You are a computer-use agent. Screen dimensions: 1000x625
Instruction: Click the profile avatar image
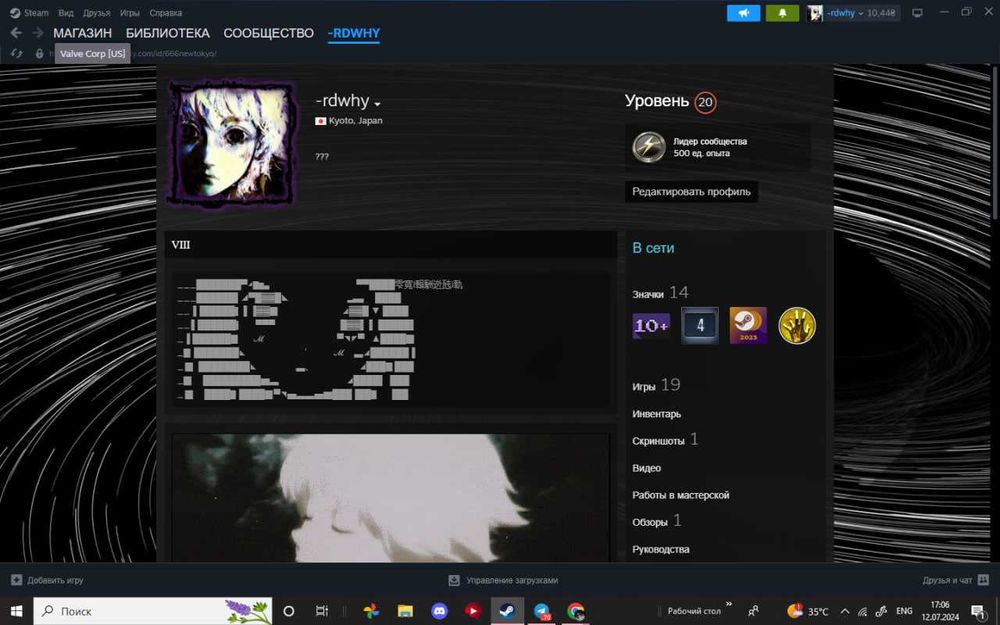[232, 143]
